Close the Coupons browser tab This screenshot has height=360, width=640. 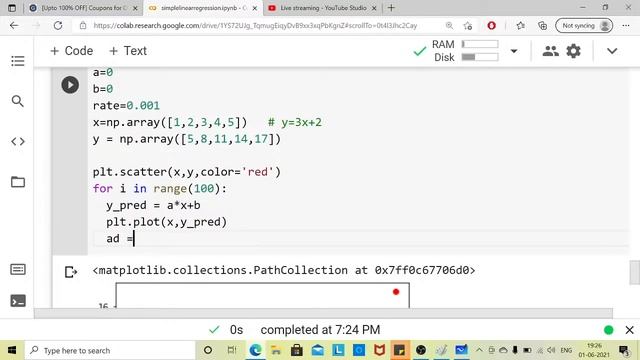[x=136, y=8]
